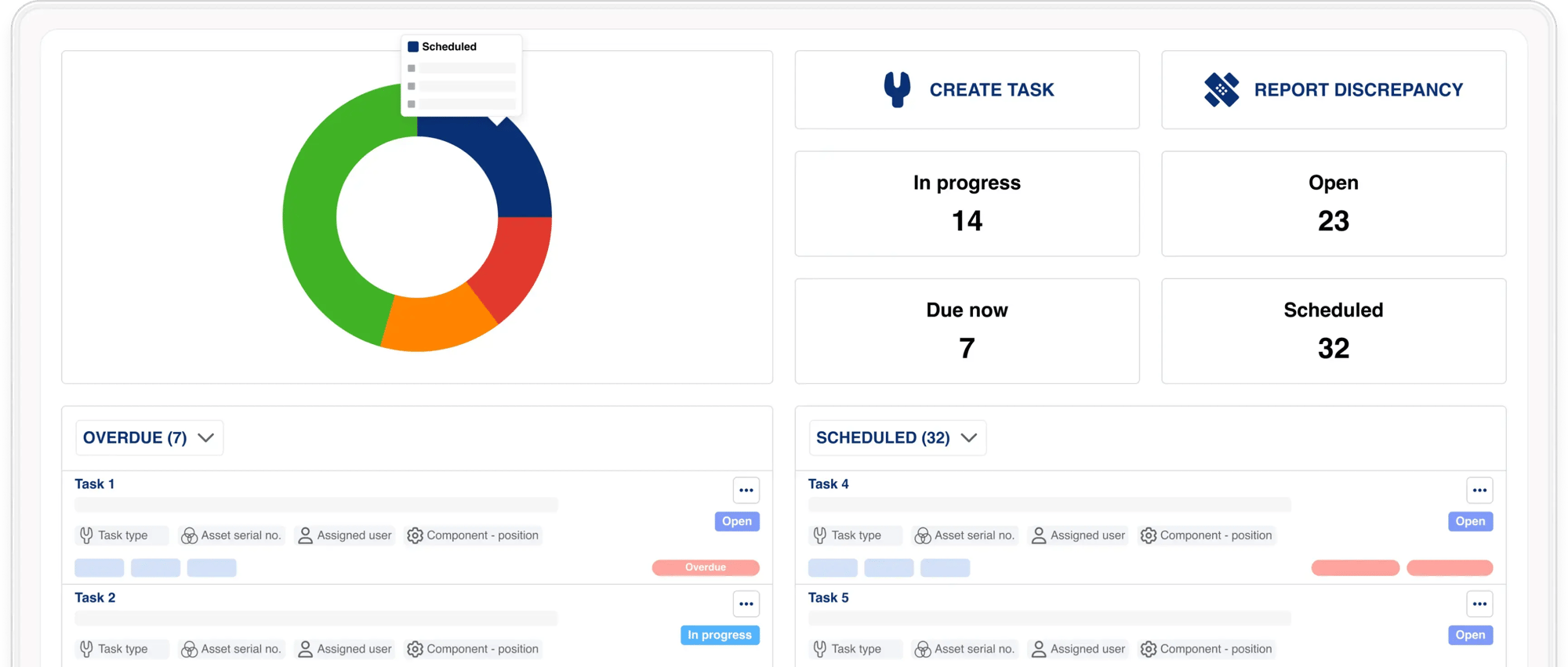Open the In progress 14 tasks card

[x=967, y=204]
